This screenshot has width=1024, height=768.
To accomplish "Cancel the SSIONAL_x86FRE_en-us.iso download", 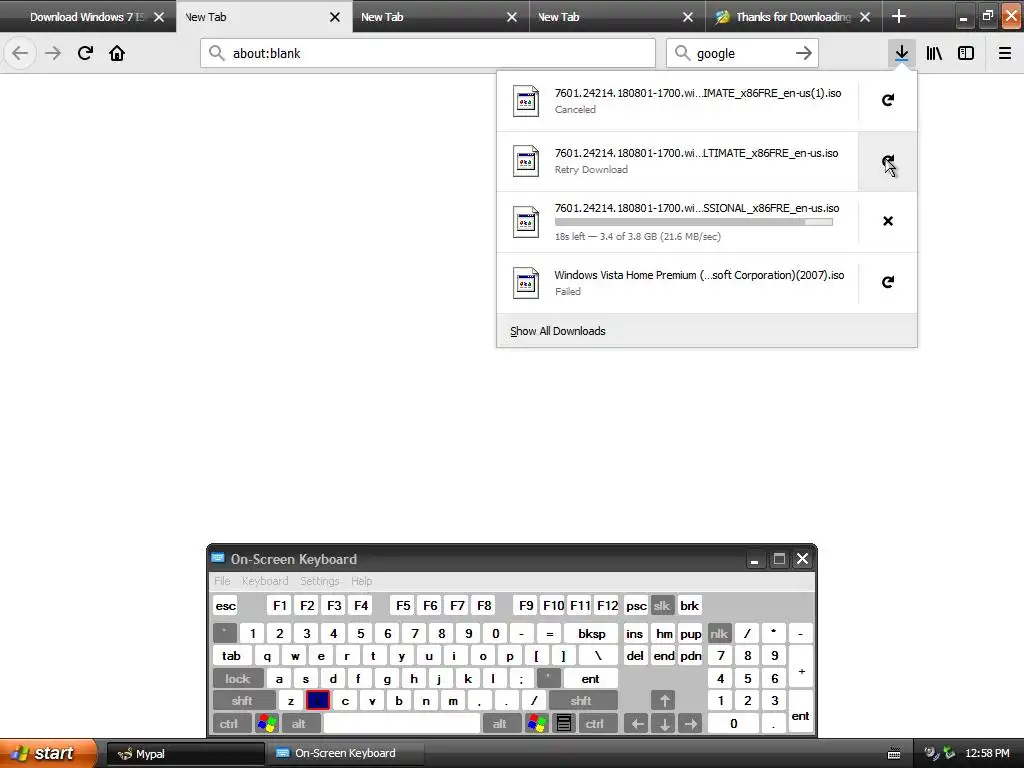I will tap(888, 221).
